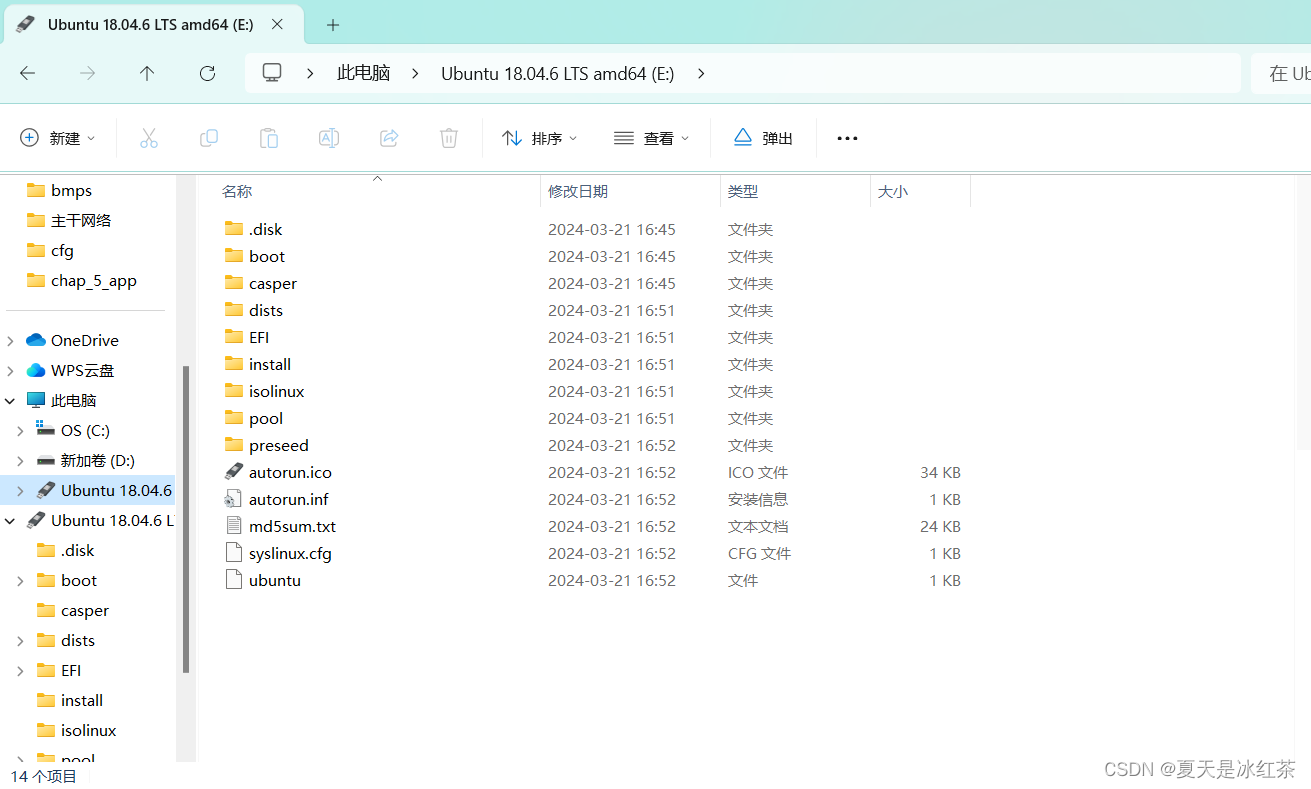
Task: Go up one folder level
Action: pos(147,73)
